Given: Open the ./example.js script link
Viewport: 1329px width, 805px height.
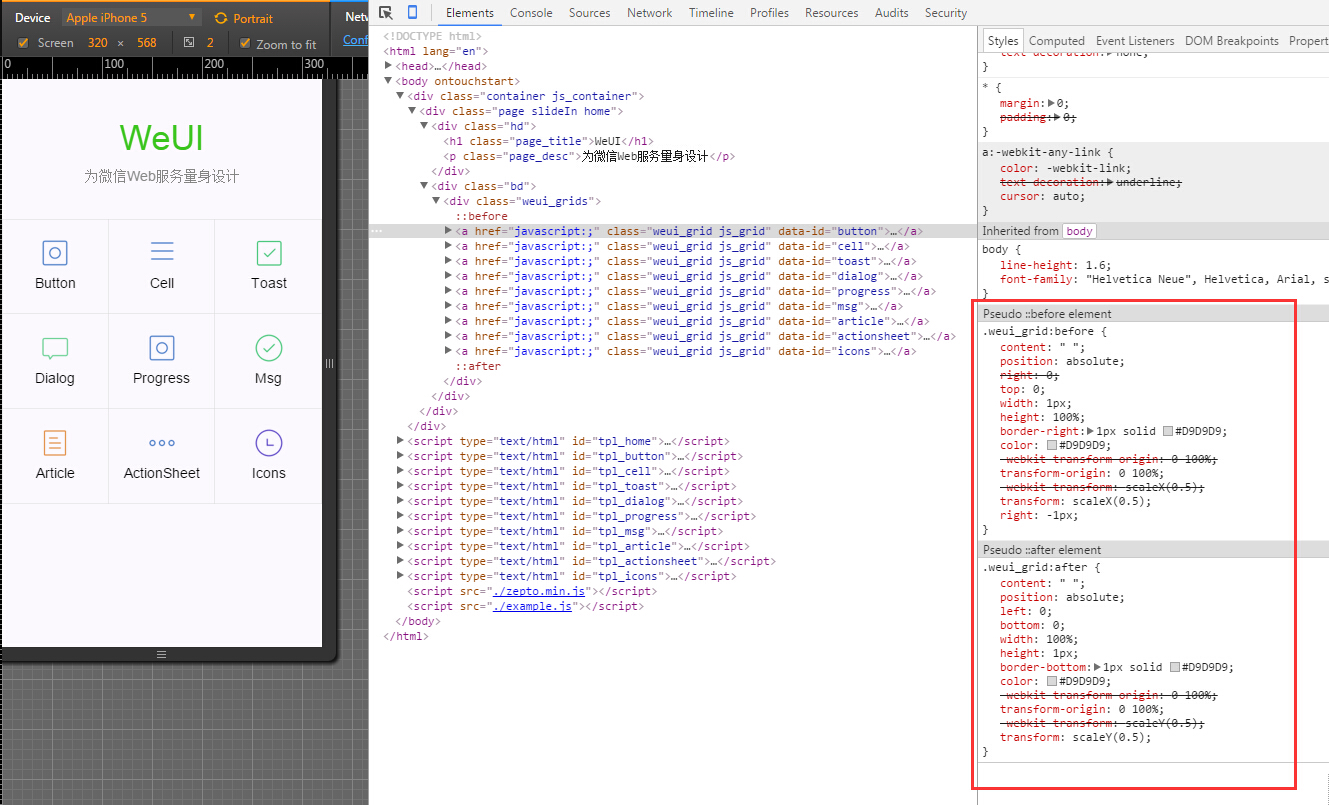Looking at the screenshot, I should point(532,606).
